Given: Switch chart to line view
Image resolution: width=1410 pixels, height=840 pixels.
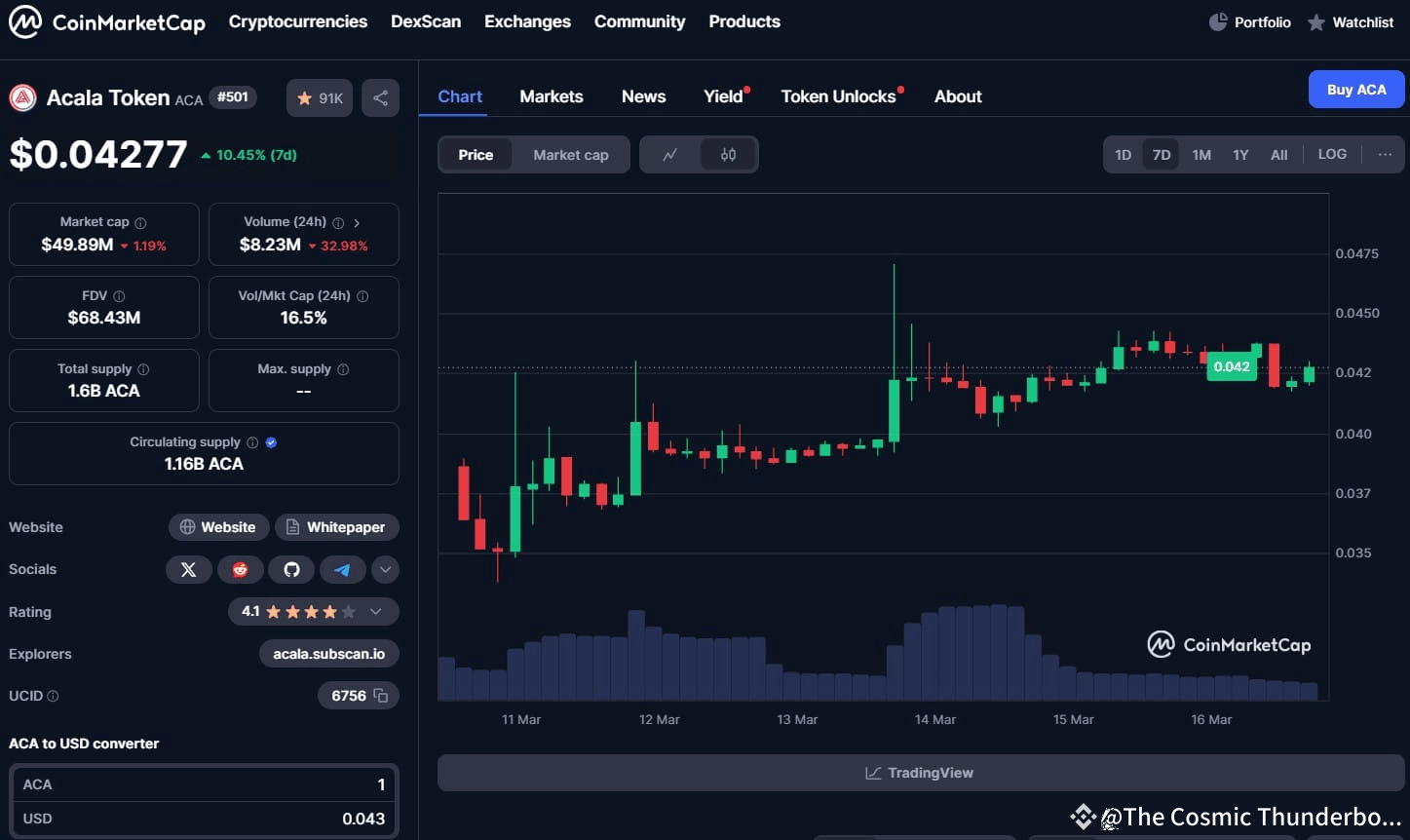Looking at the screenshot, I should (x=670, y=154).
